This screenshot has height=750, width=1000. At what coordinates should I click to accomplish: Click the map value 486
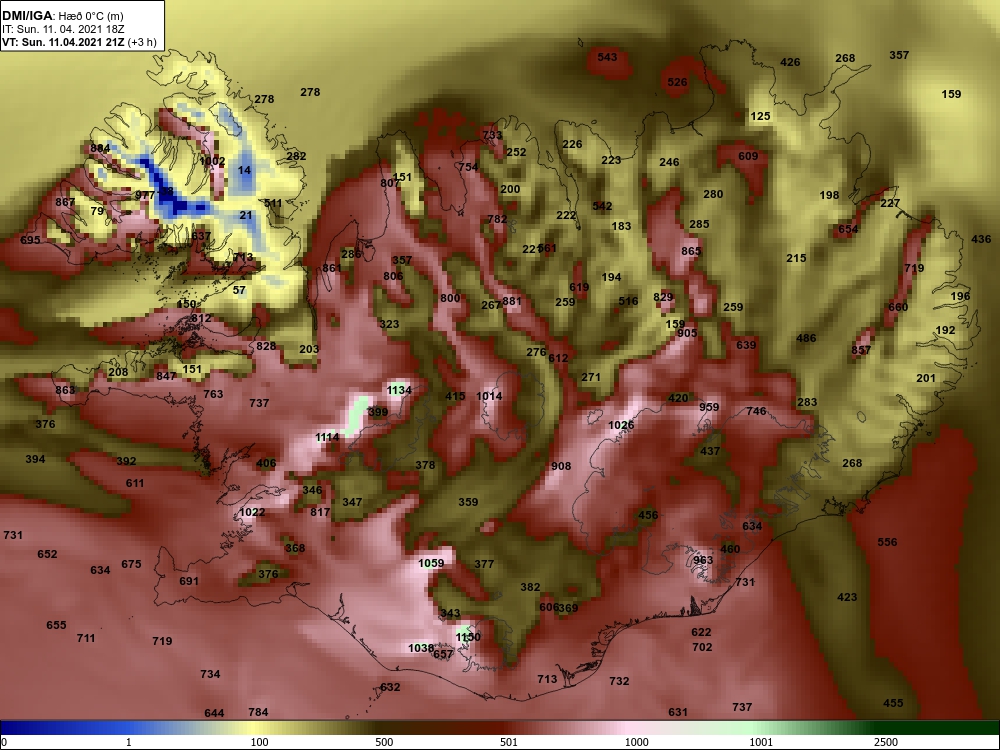(806, 339)
